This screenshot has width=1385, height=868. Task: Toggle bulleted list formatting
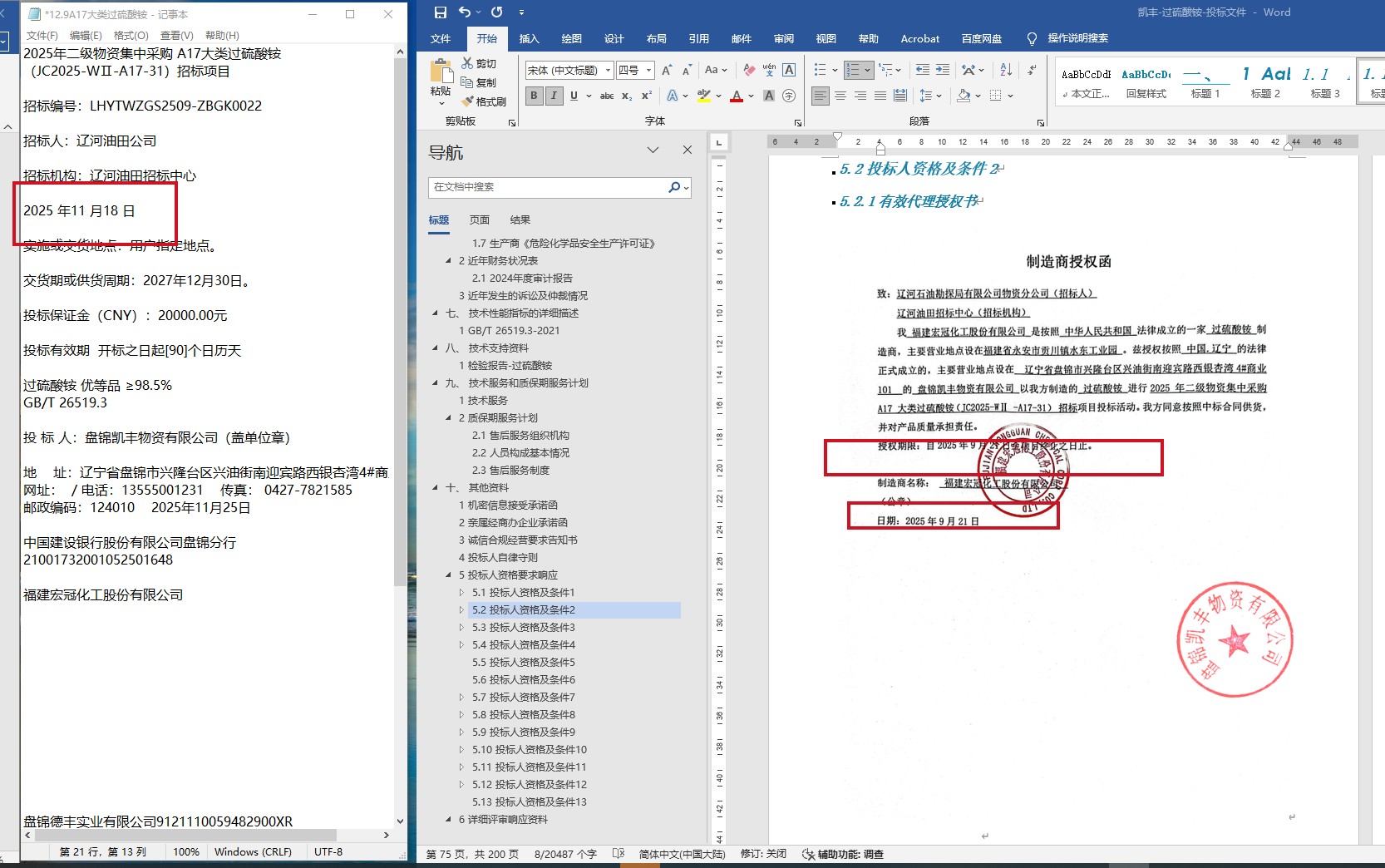(821, 71)
